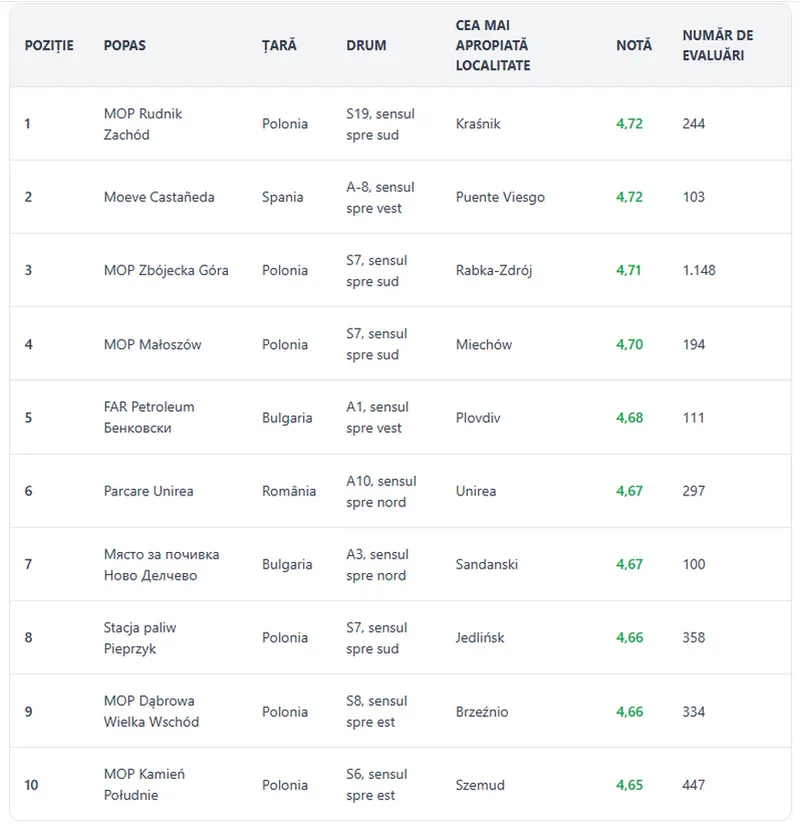Click MOP Kamień Południe entry
Image resolution: width=800 pixels, height=824 pixels.
click(144, 785)
